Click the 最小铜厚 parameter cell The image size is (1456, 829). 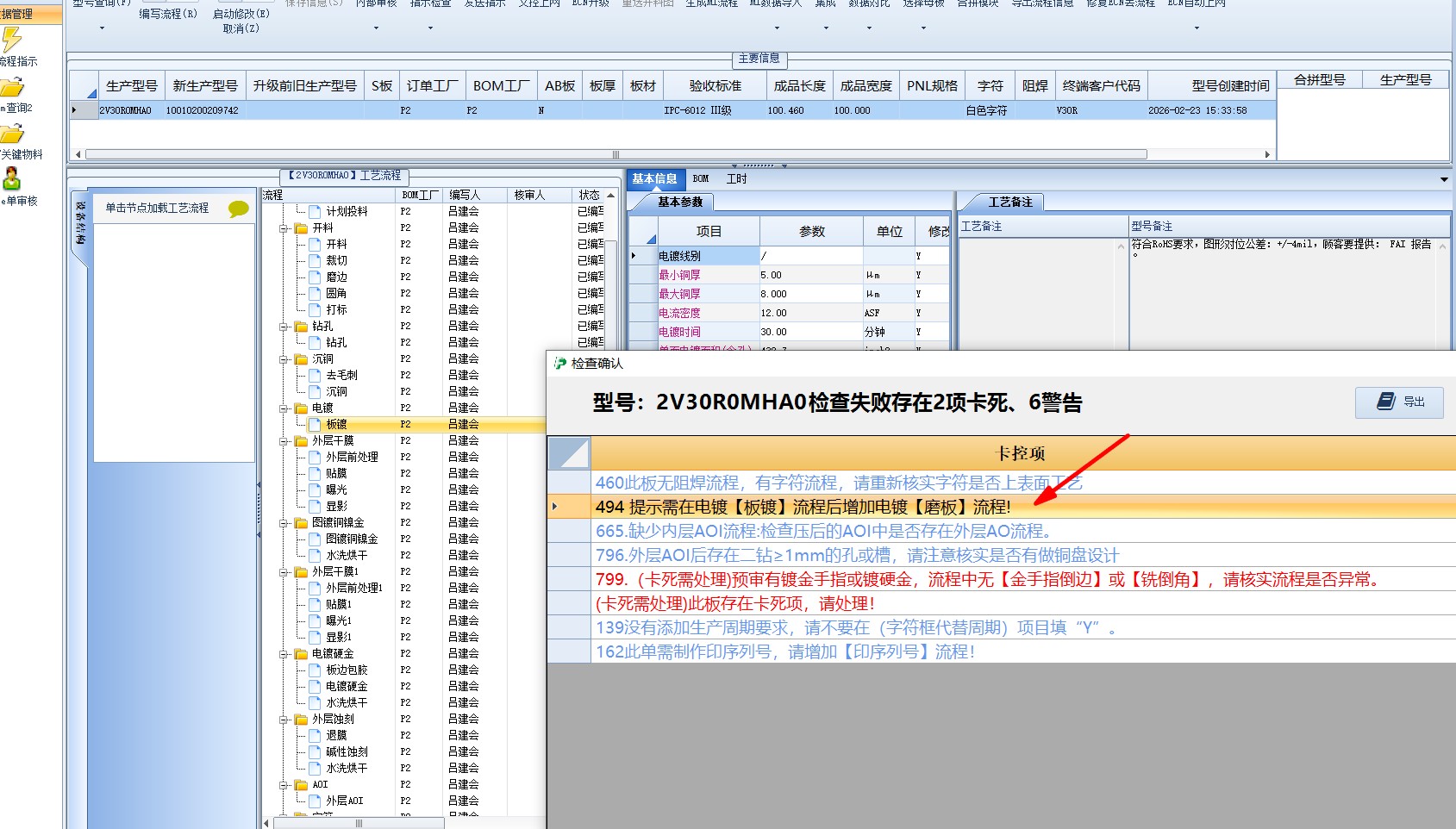tap(708, 275)
